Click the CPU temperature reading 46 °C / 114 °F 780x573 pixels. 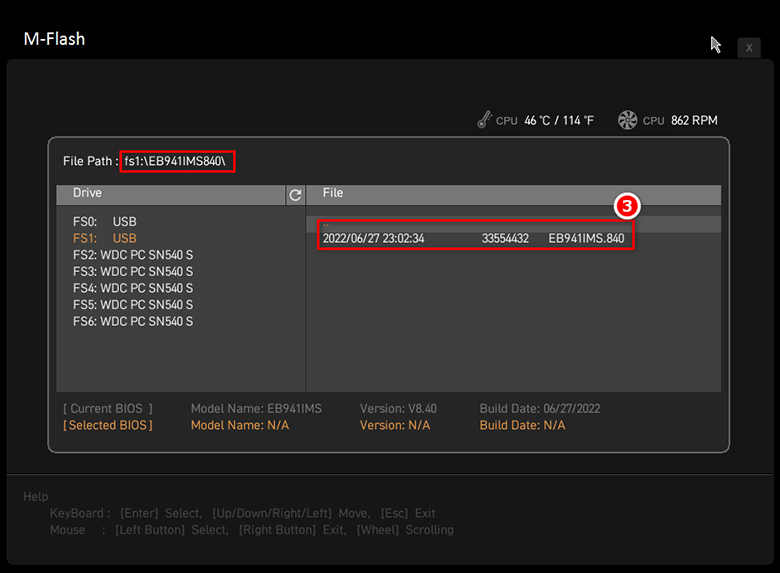[x=559, y=120]
